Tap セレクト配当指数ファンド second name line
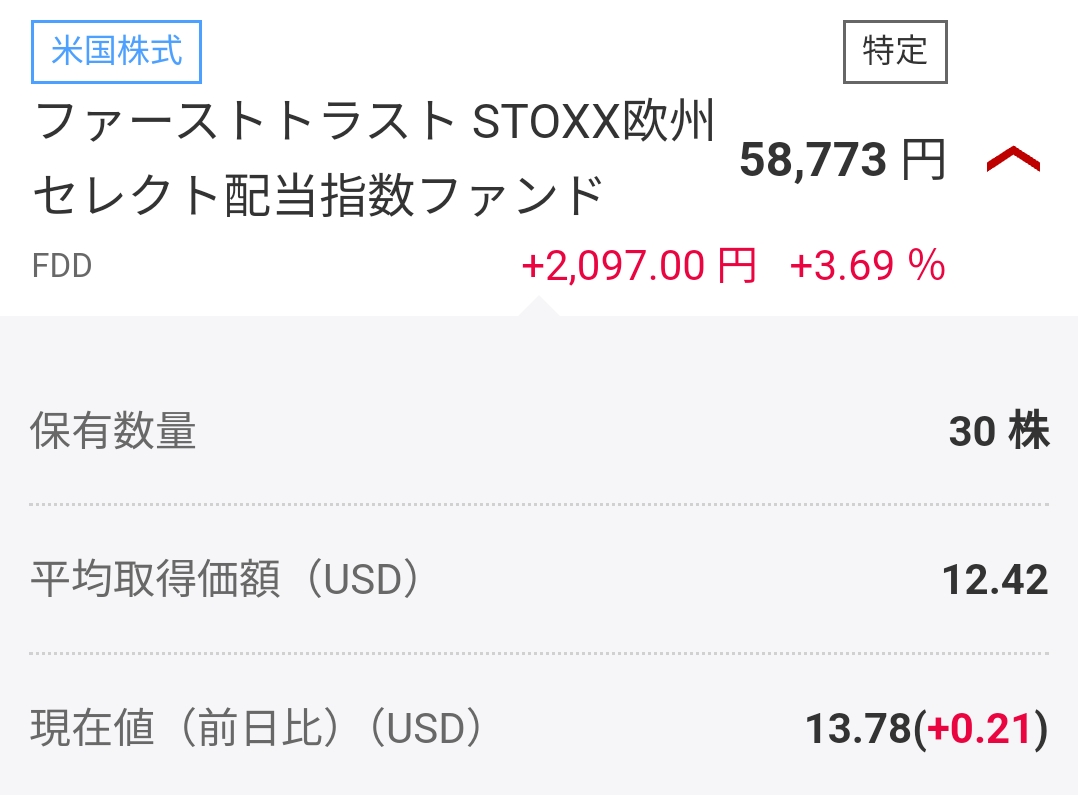The height and width of the screenshot is (795, 1078). pyautogui.click(x=318, y=196)
